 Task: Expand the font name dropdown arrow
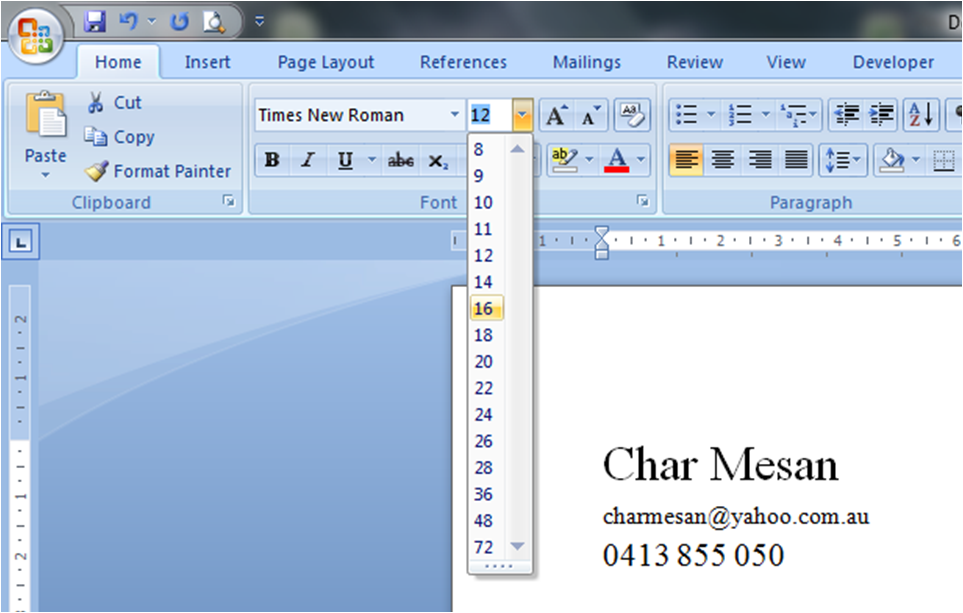point(454,115)
